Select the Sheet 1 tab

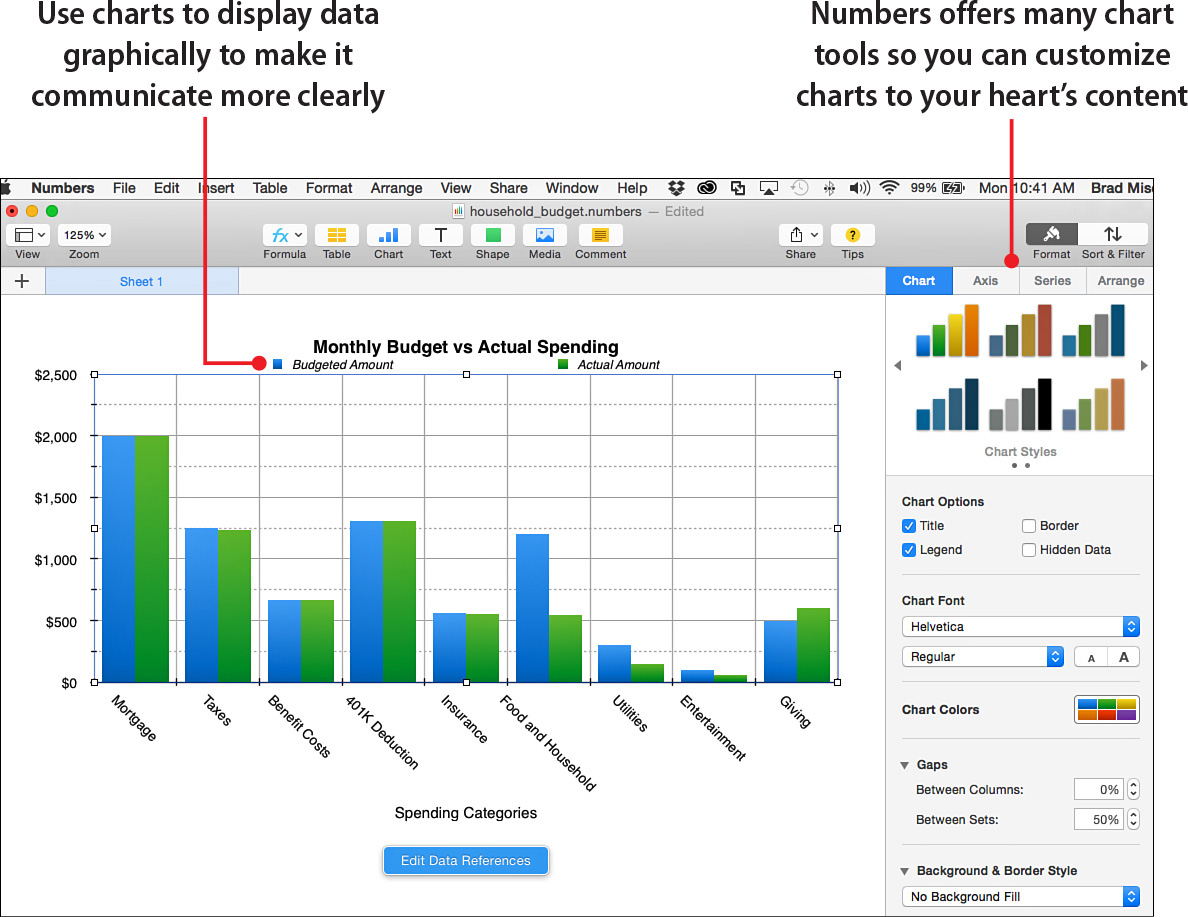point(141,281)
